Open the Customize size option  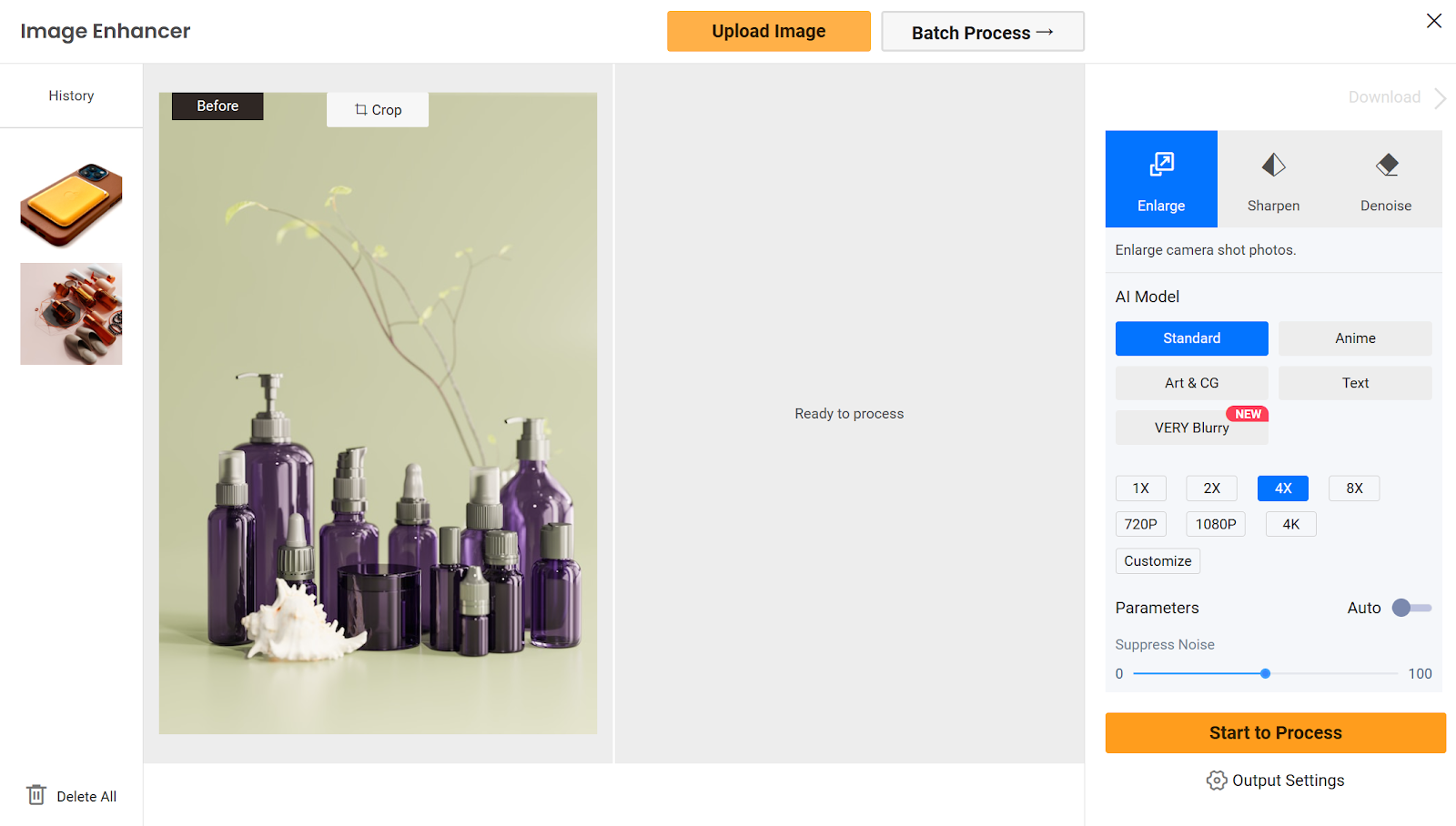coord(1158,561)
